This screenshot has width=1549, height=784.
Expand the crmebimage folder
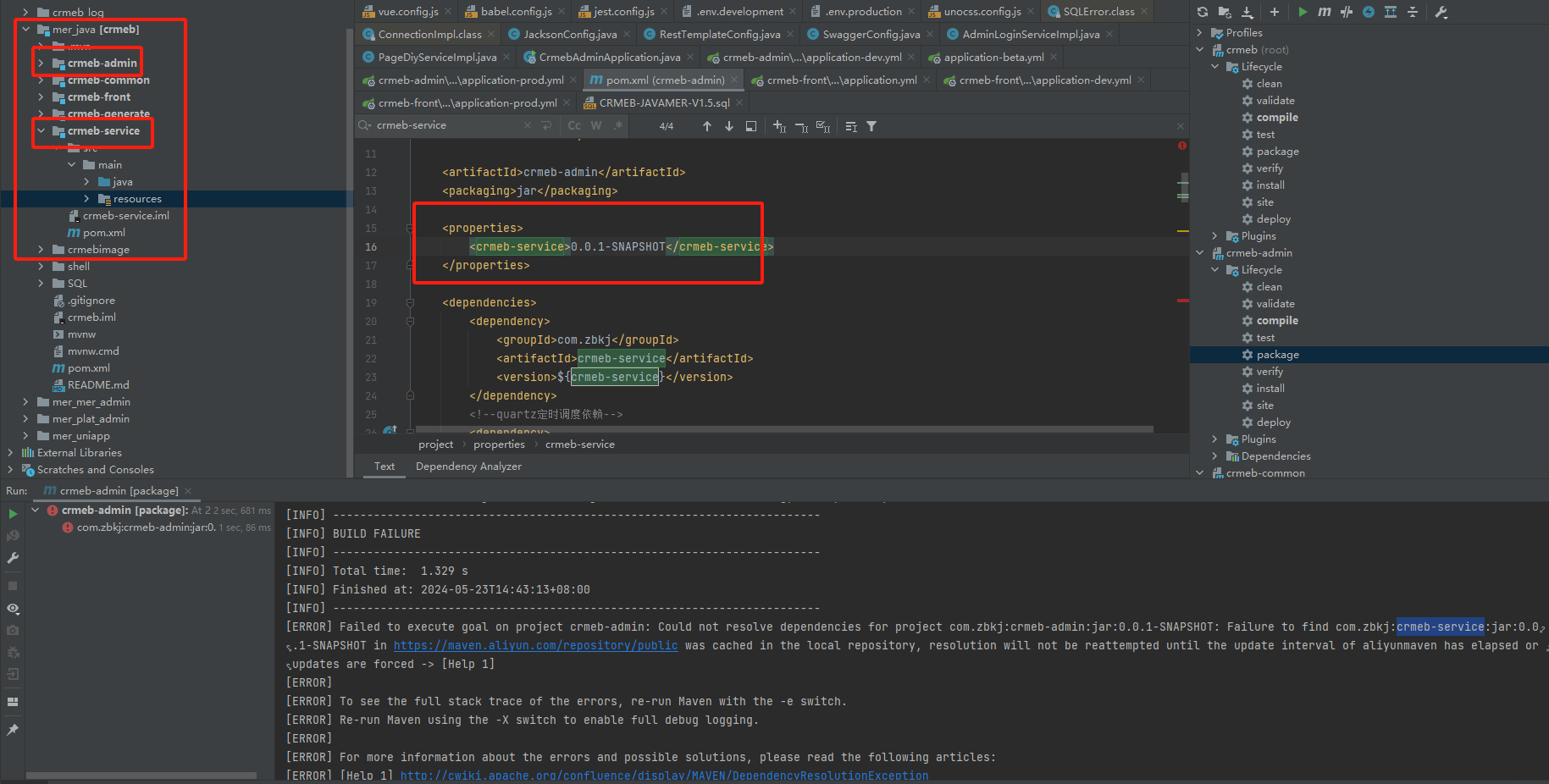click(x=41, y=249)
